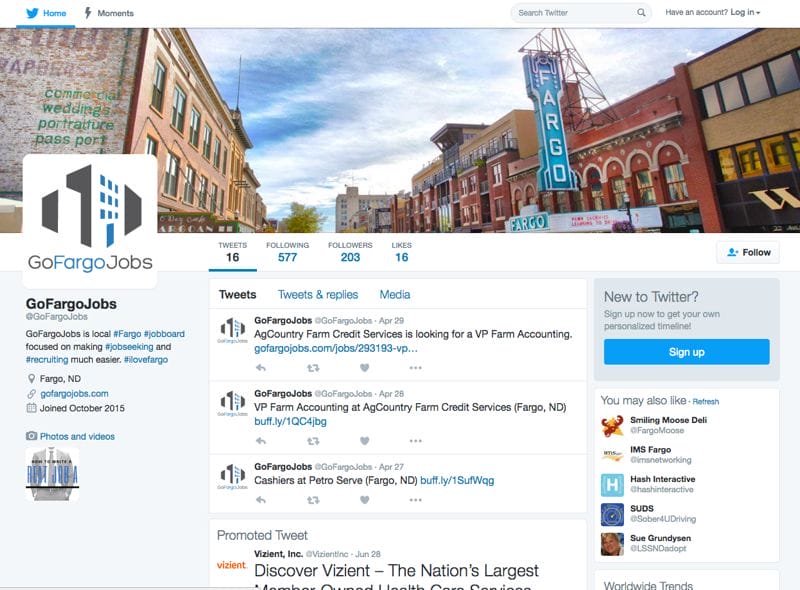Click the Smiling Moose Deli avatar
The image size is (800, 590).
[612, 426]
